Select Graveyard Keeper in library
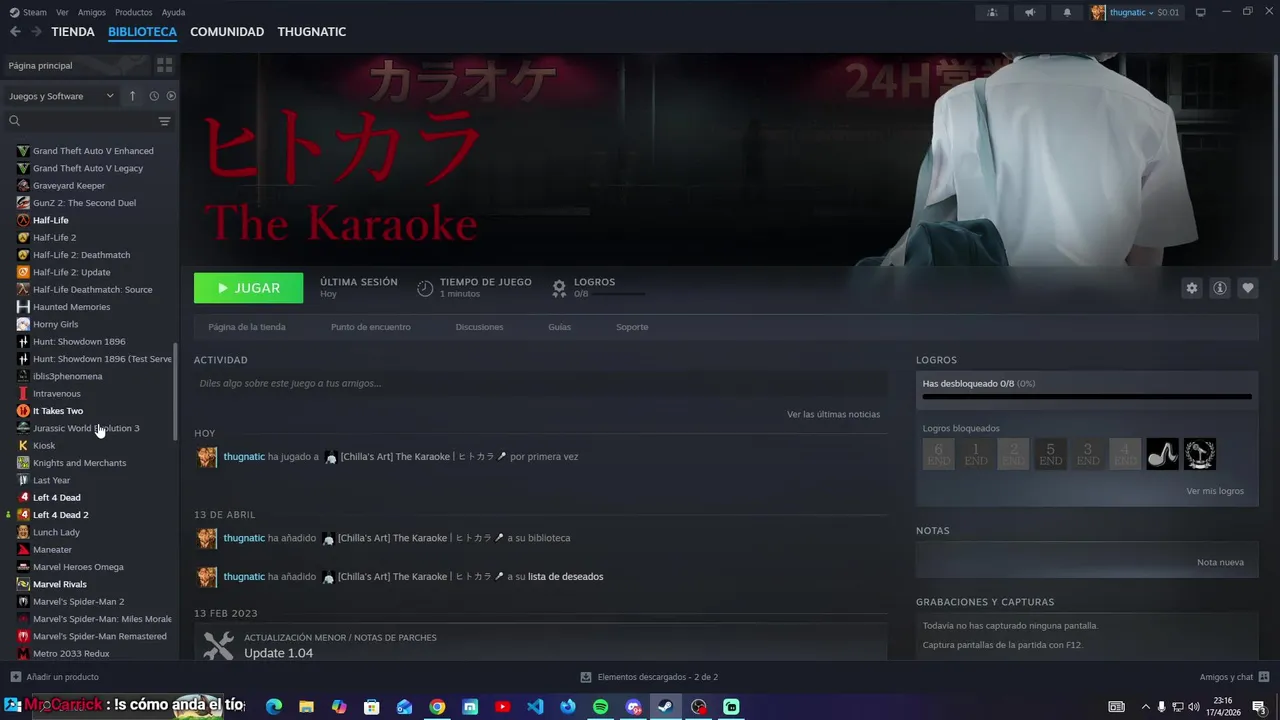This screenshot has width=1280, height=720. [69, 186]
